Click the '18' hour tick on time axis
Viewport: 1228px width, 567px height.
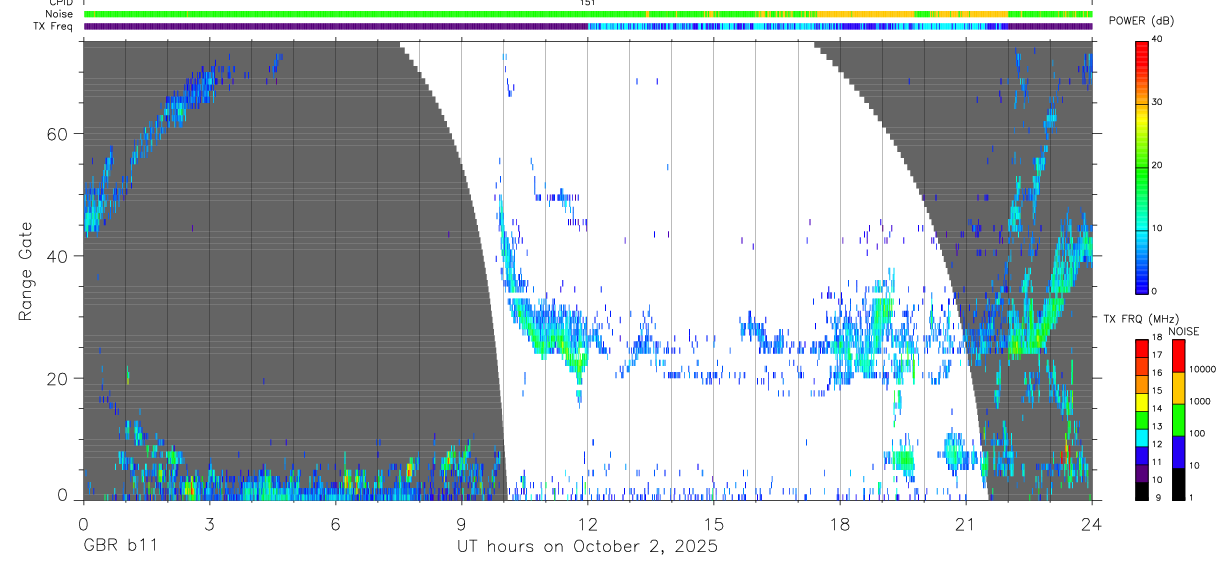839,523
